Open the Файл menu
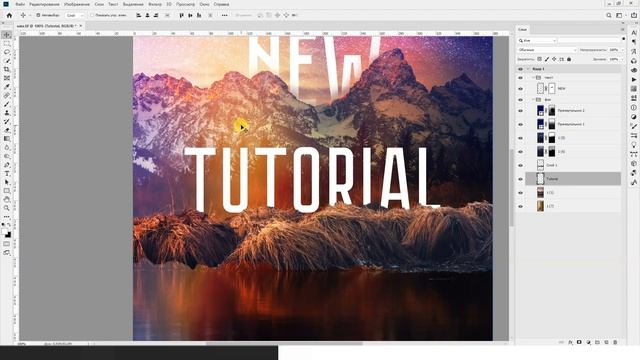This screenshot has width=640, height=360. pyautogui.click(x=20, y=4)
